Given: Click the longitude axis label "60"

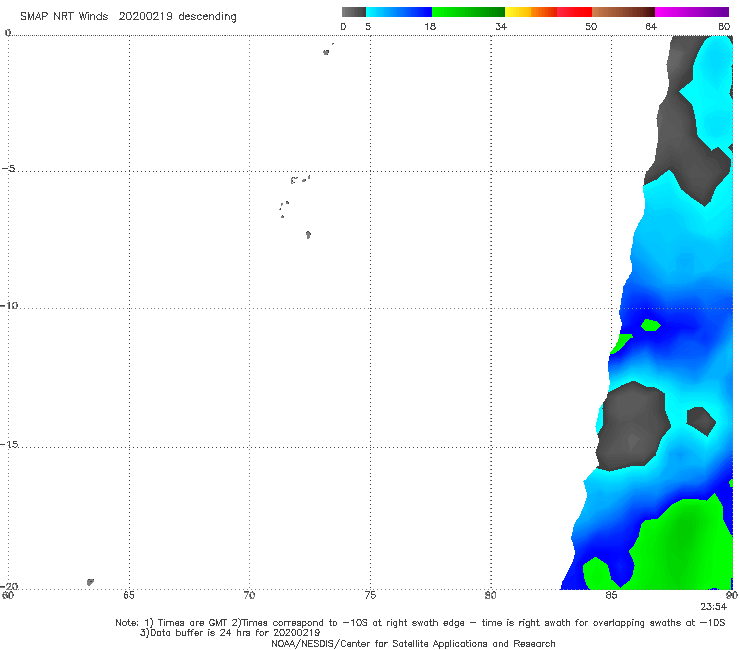Looking at the screenshot, I should tap(8, 595).
